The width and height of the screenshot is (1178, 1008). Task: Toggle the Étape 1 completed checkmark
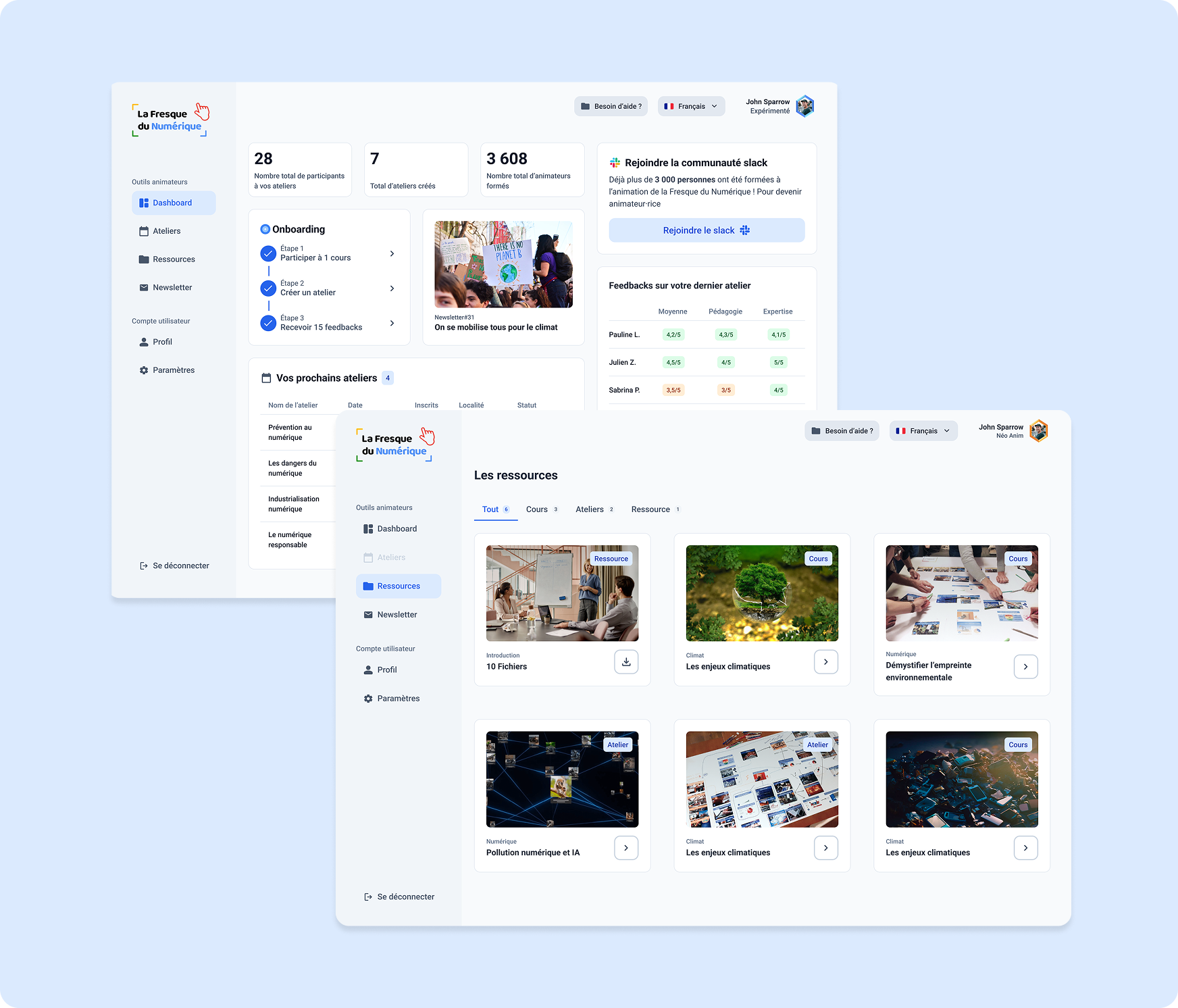pos(268,254)
